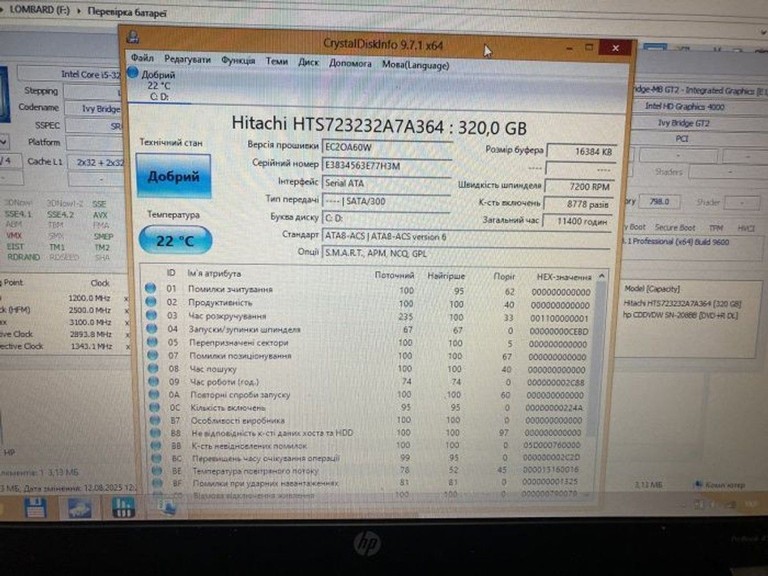Screen dimensions: 768x576
Task: Click HEX value 00000000CEBD
Action: (x=559, y=331)
